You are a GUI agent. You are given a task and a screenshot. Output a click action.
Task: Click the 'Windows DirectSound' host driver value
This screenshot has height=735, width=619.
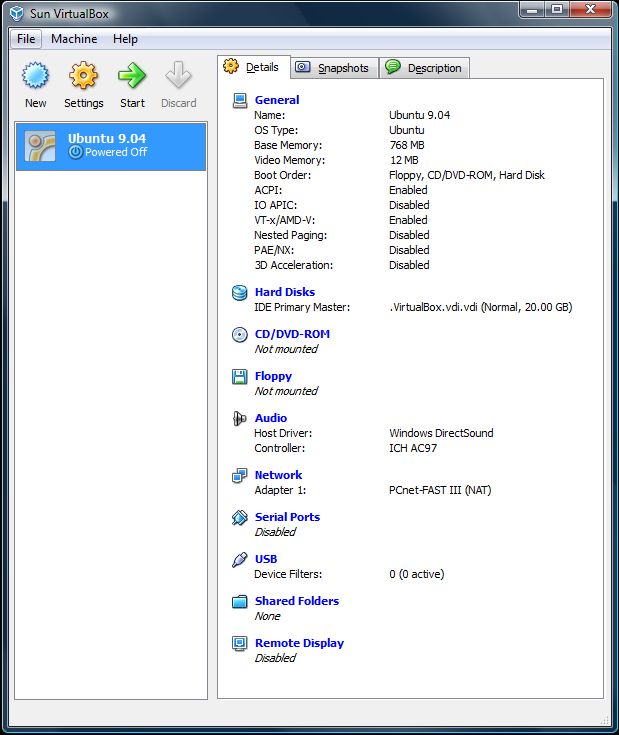click(441, 433)
